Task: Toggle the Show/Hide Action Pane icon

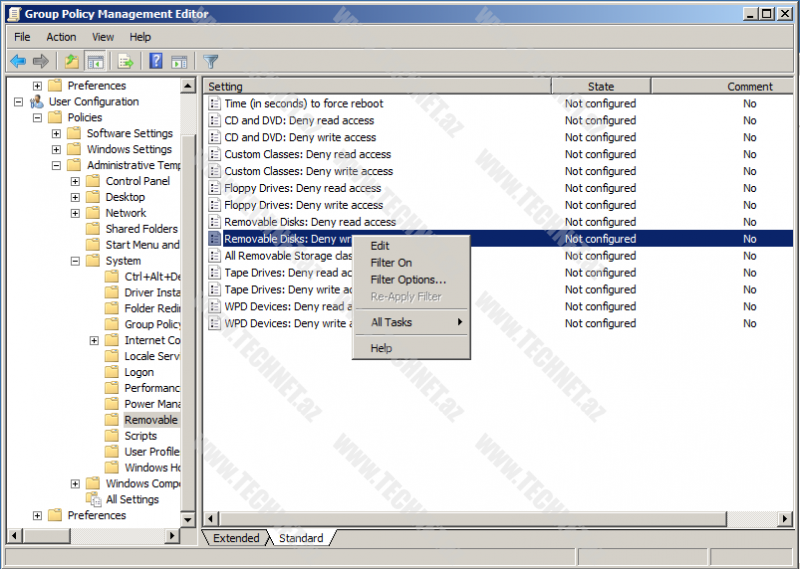Action: (x=179, y=61)
